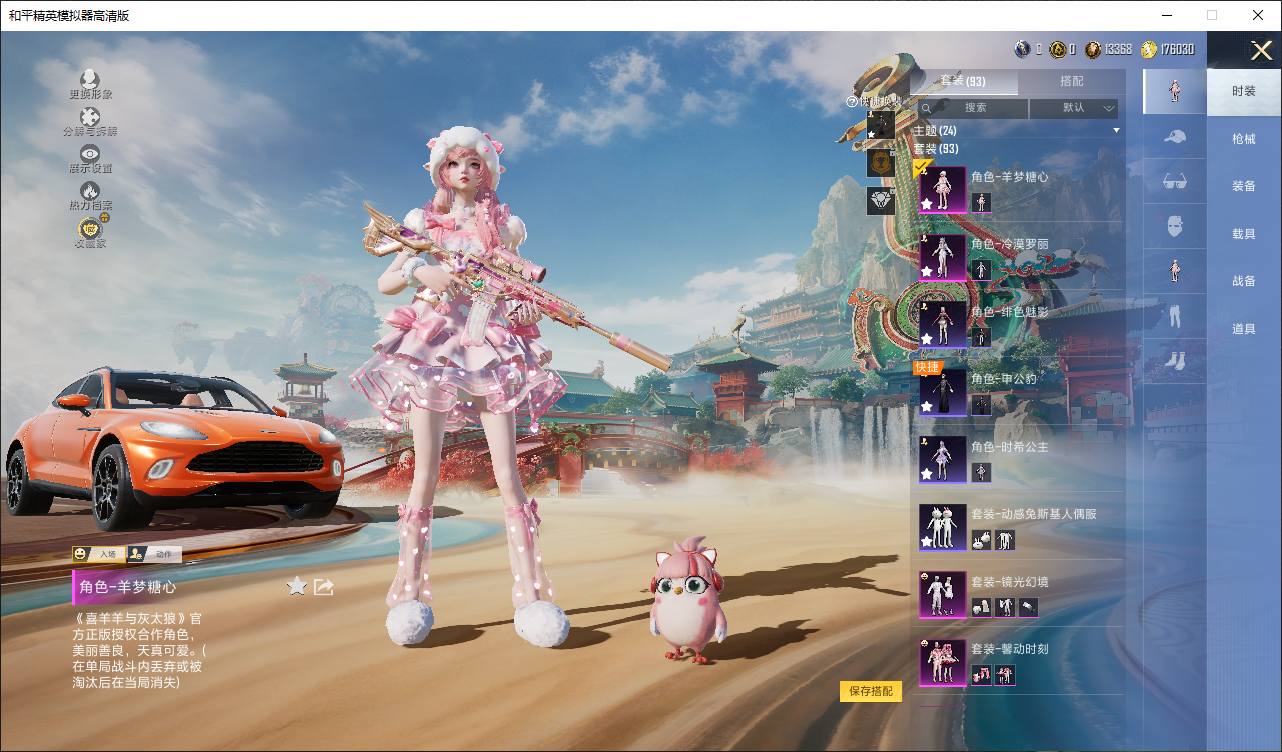Switch to the 枪械 firearms tab
The image size is (1282, 752).
coord(1244,139)
